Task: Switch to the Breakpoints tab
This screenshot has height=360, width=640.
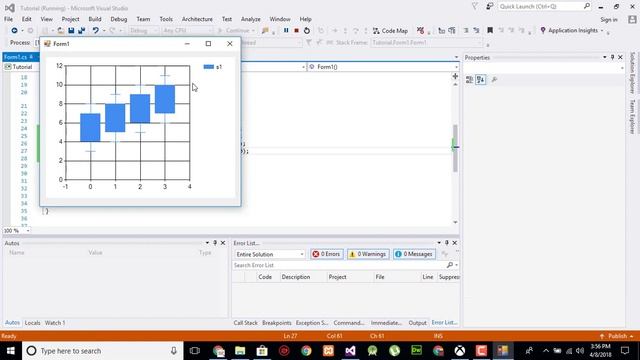Action: point(277,323)
